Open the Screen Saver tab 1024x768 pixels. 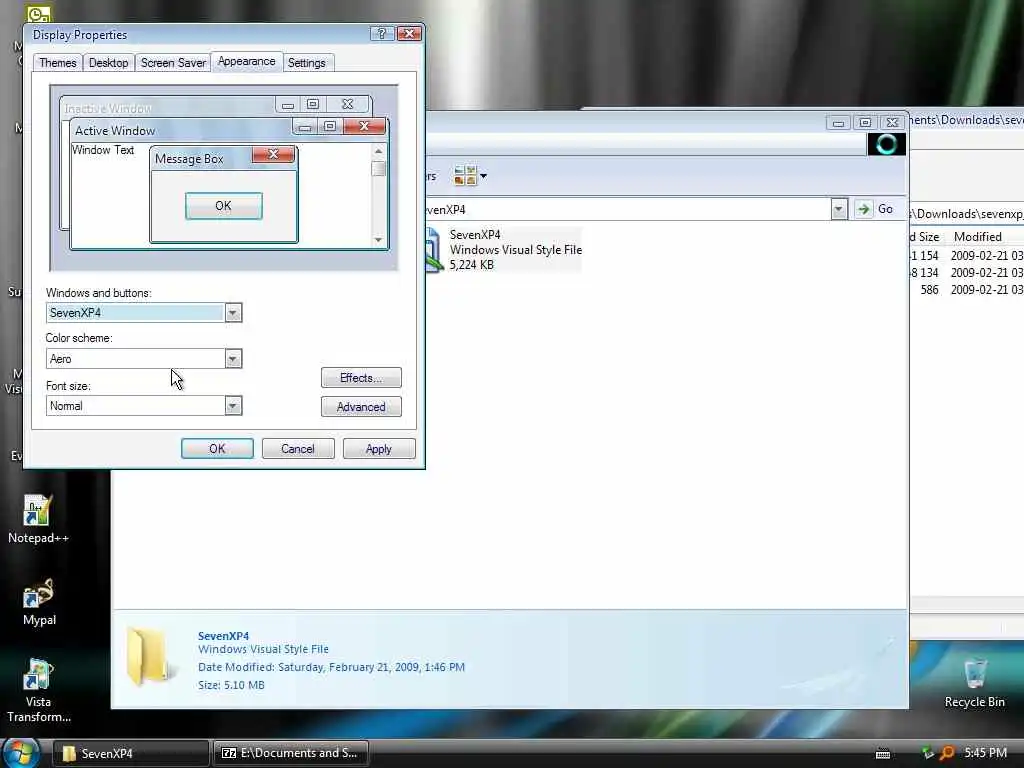click(173, 63)
